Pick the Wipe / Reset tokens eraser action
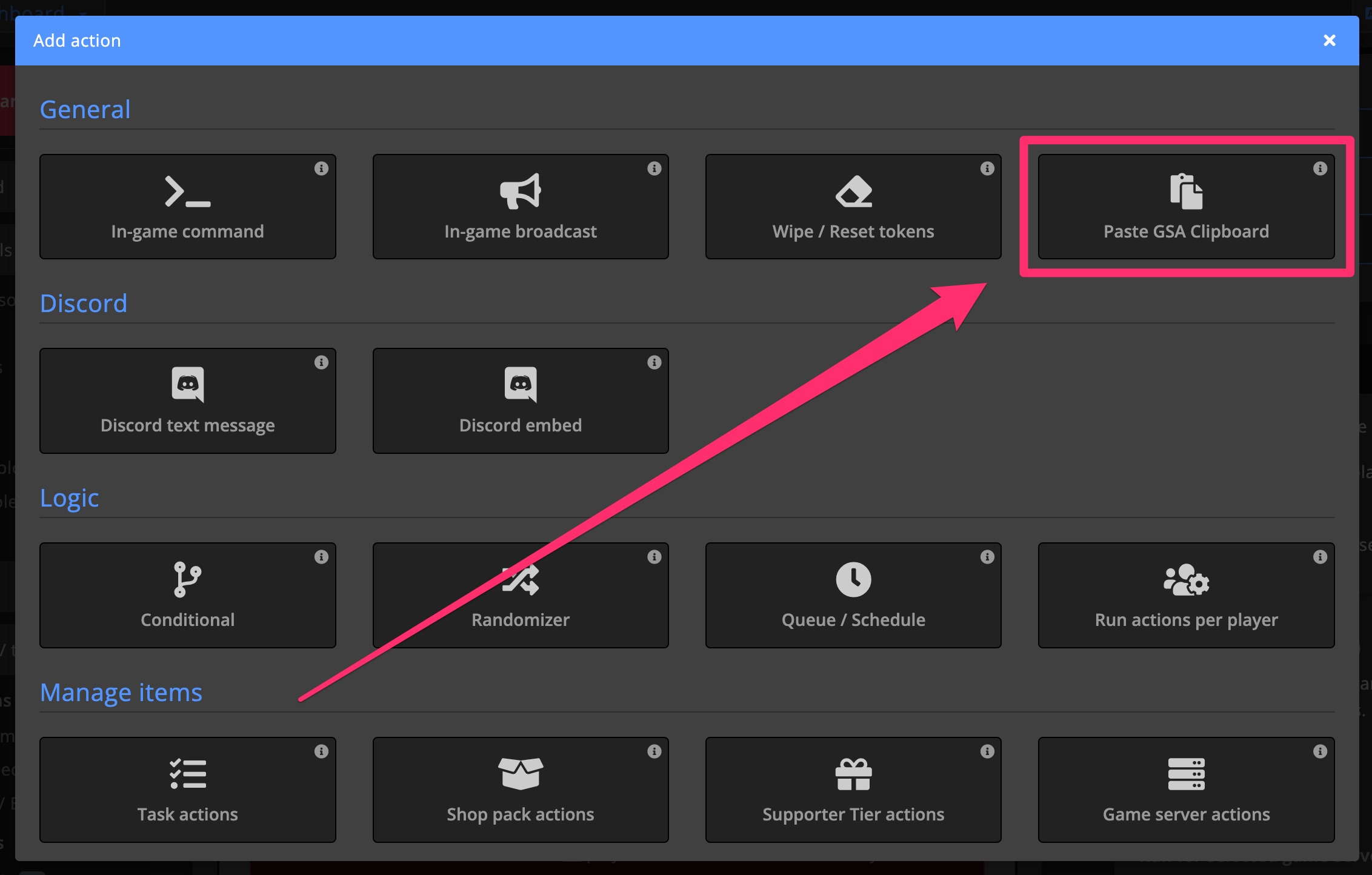The height and width of the screenshot is (875, 1372). pos(853,207)
